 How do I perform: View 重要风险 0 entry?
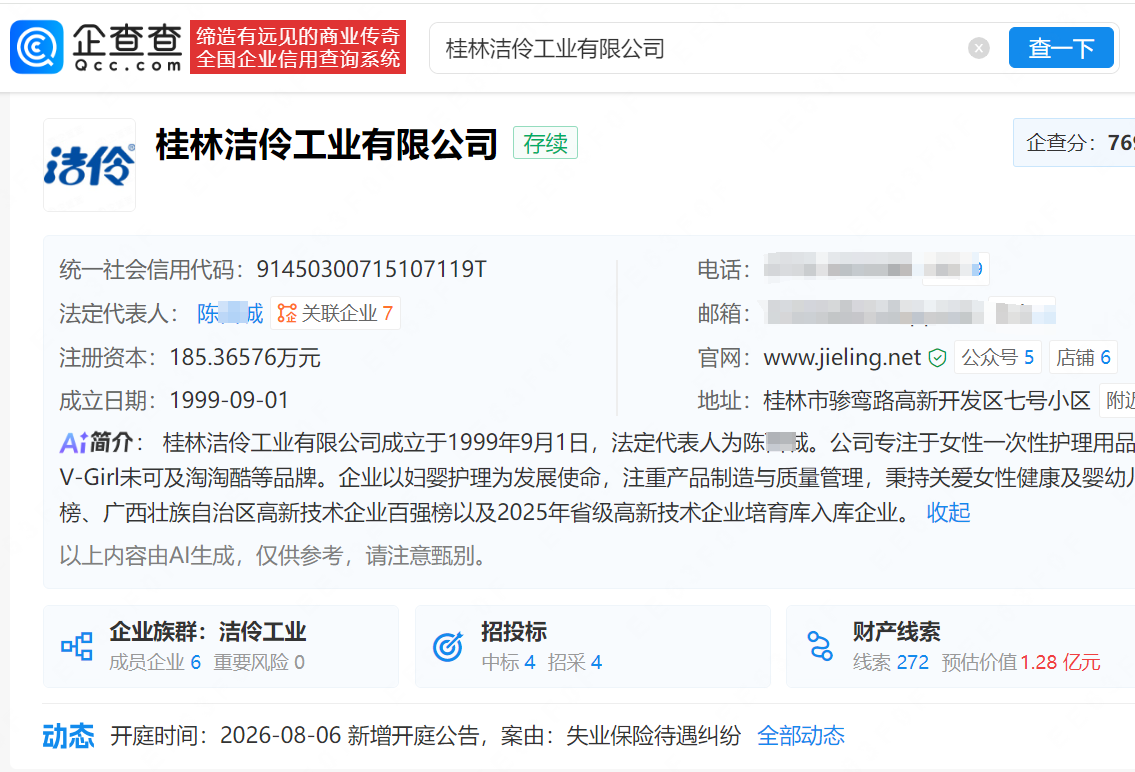[x=259, y=662]
